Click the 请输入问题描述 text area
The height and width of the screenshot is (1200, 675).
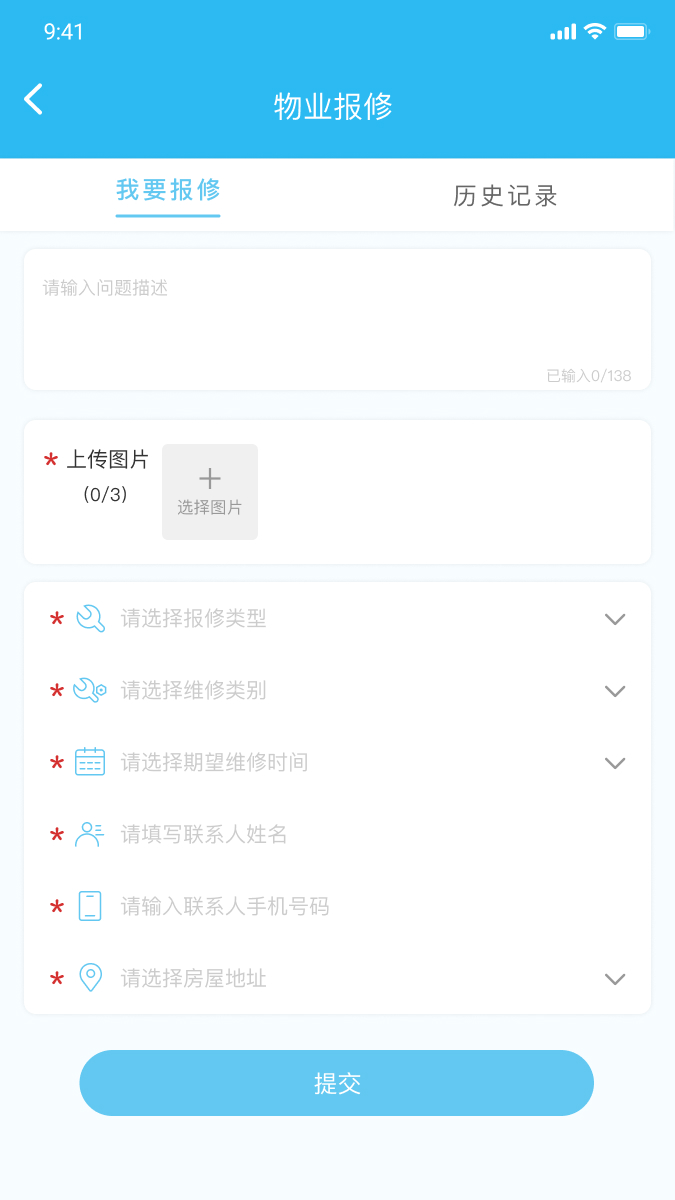point(337,318)
